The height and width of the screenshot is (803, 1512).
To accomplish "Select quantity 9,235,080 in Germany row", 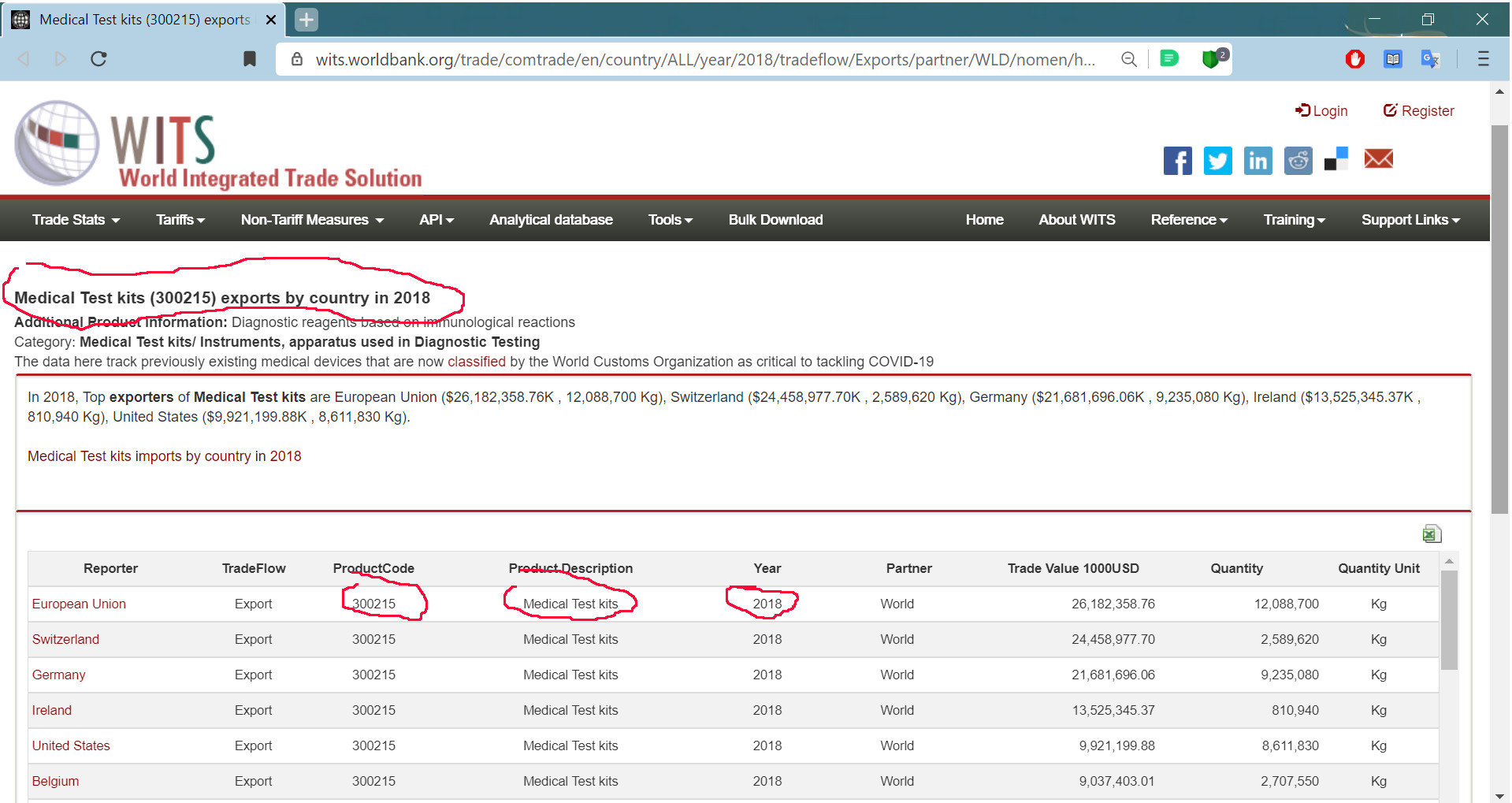I will click(x=1289, y=675).
